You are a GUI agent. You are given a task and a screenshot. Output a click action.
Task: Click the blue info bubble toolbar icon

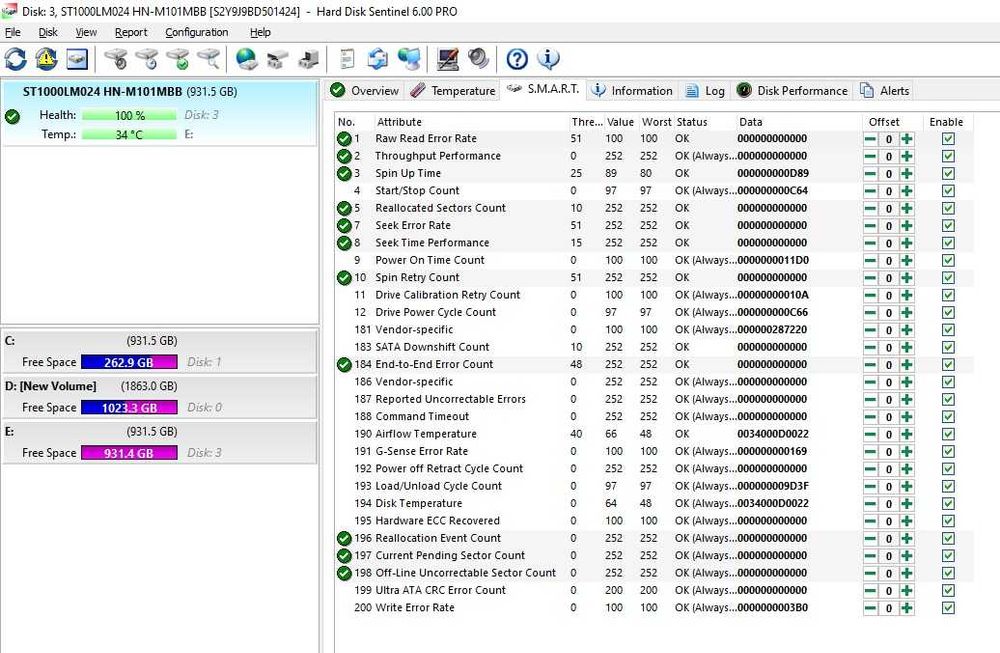coord(548,59)
